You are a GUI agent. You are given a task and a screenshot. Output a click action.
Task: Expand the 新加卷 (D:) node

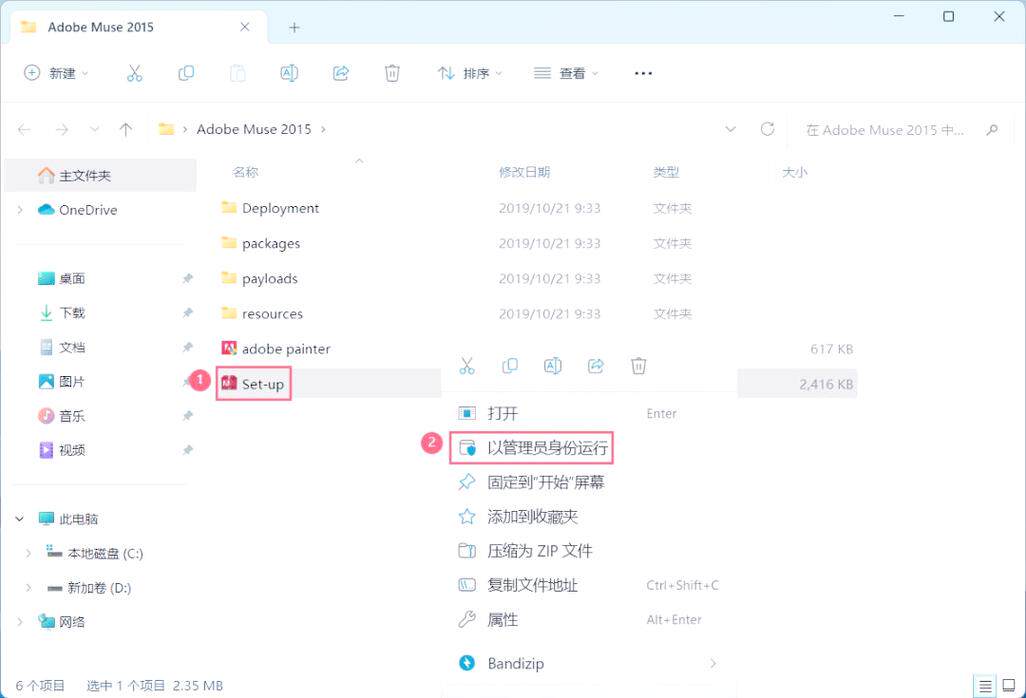tap(28, 587)
